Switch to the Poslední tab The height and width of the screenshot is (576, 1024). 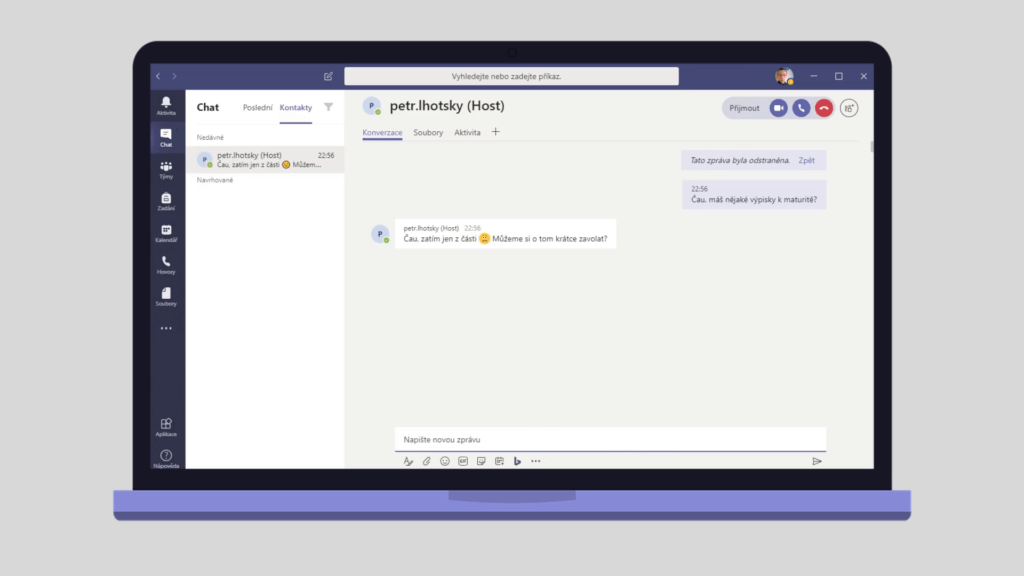(257, 107)
